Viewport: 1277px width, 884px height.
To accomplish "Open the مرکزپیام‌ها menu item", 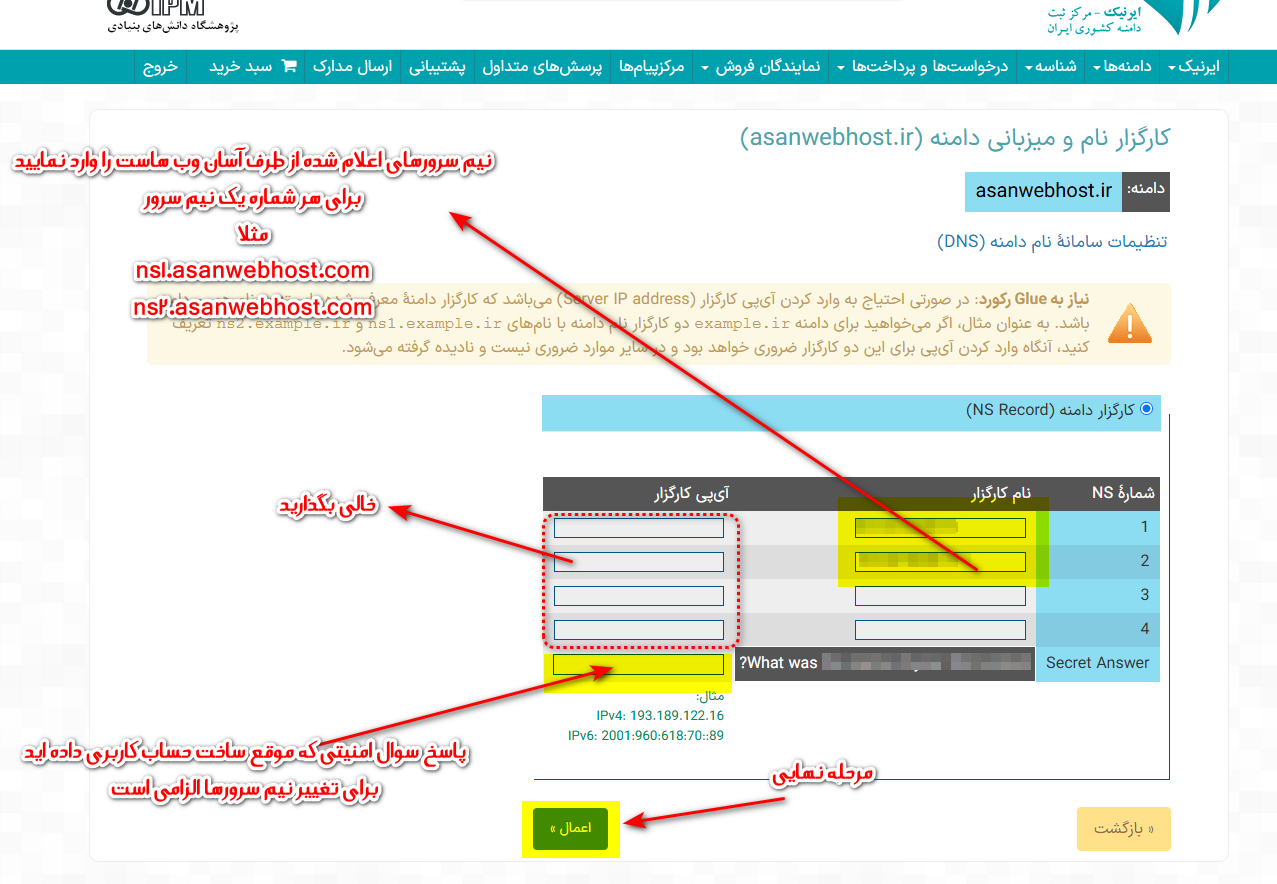I will [652, 67].
